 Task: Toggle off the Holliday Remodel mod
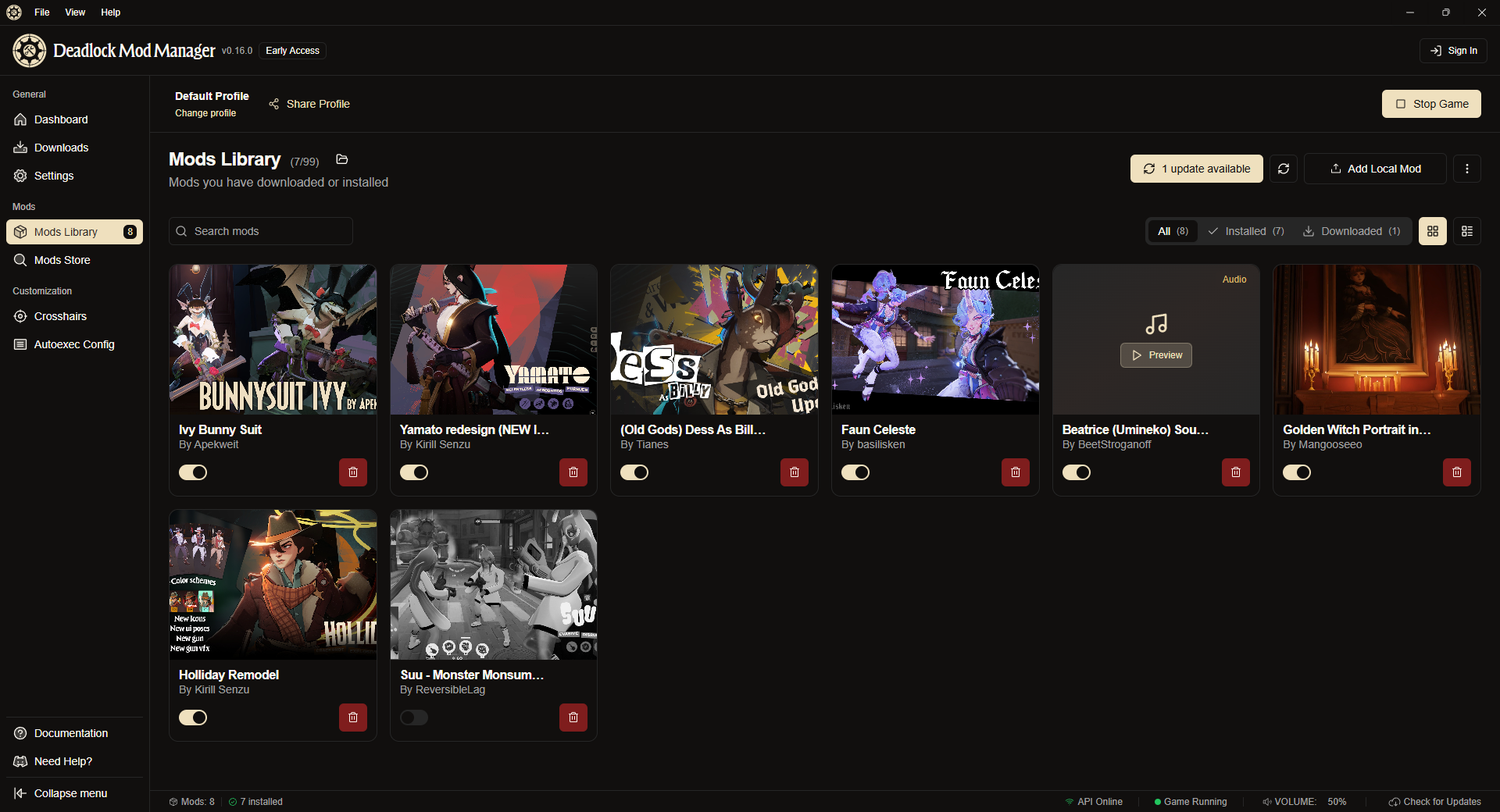(x=193, y=718)
